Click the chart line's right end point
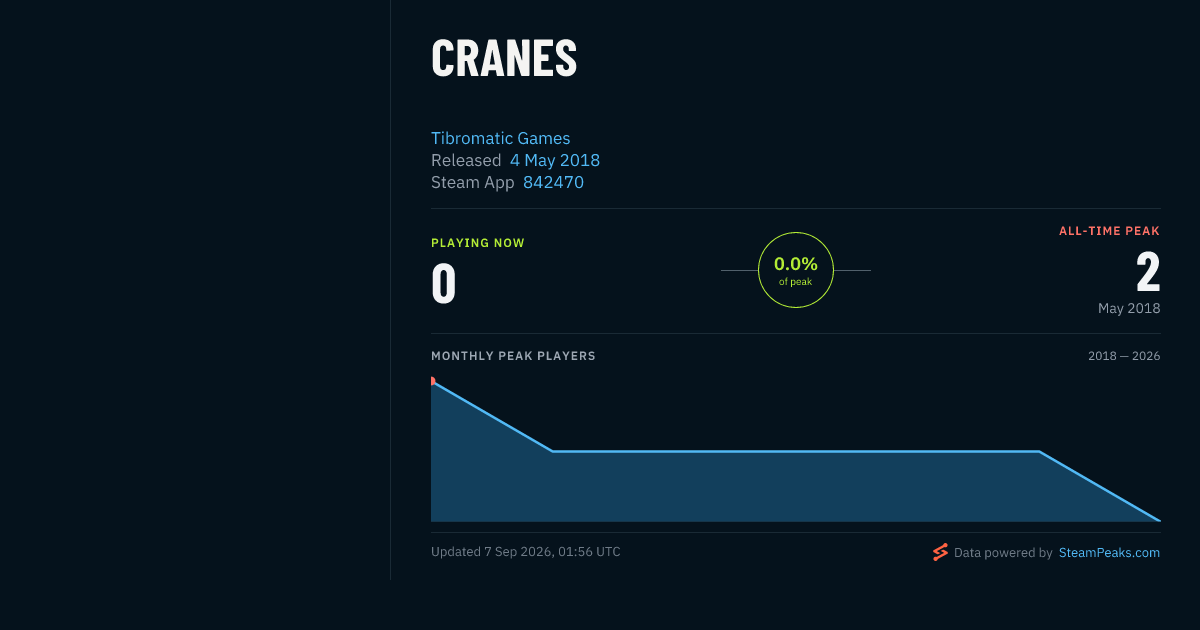This screenshot has height=630, width=1200. [1160, 521]
